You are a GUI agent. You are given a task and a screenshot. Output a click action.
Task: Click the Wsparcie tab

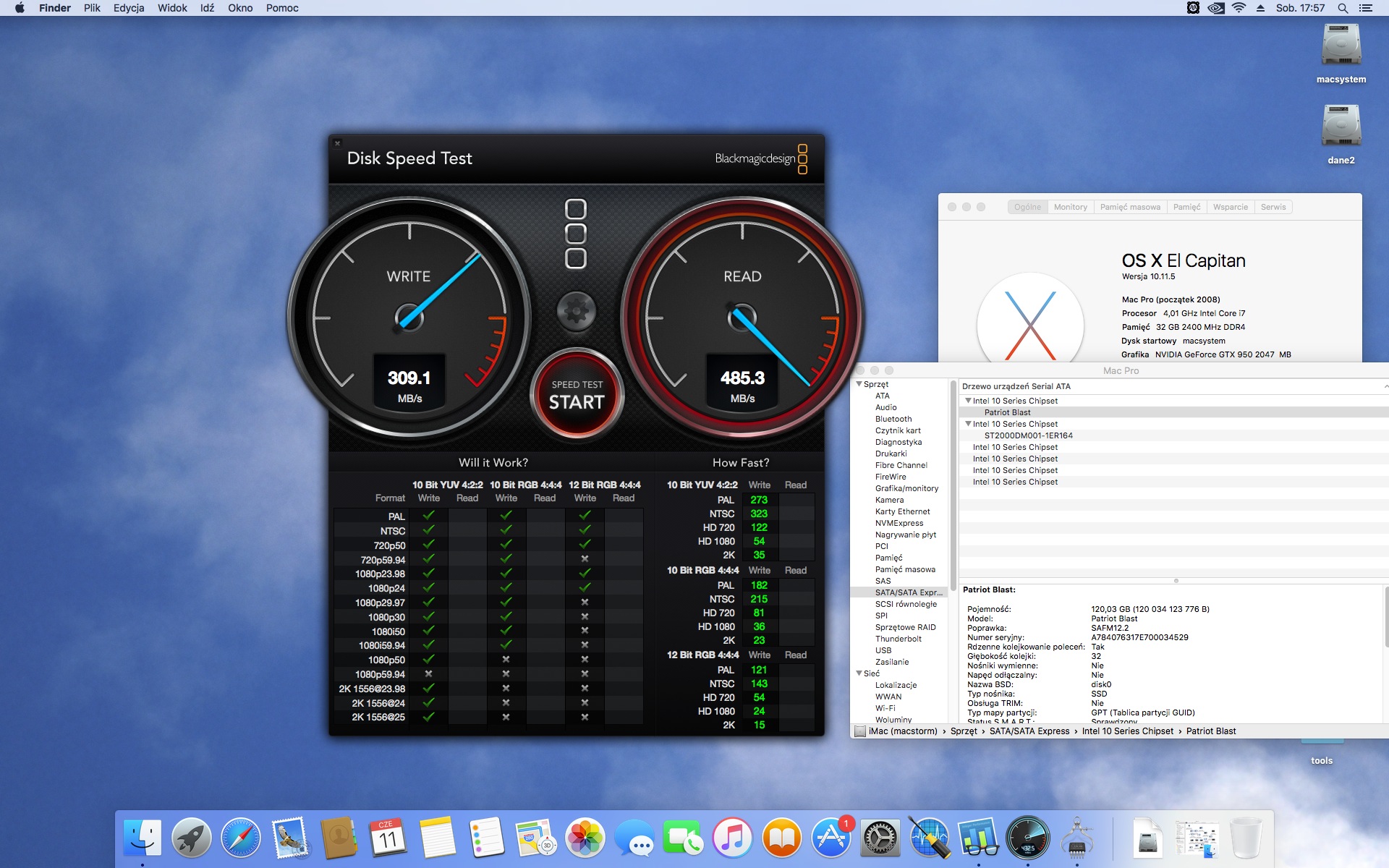[x=1230, y=207]
